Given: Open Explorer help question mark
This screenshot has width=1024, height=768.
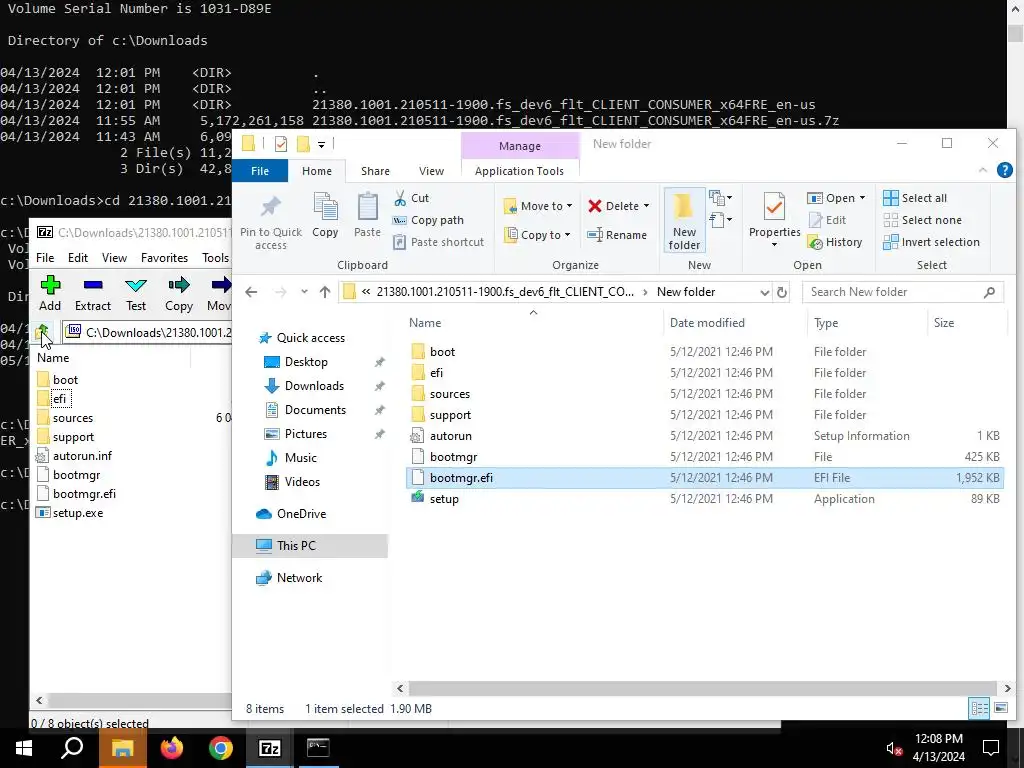Looking at the screenshot, I should point(1004,170).
